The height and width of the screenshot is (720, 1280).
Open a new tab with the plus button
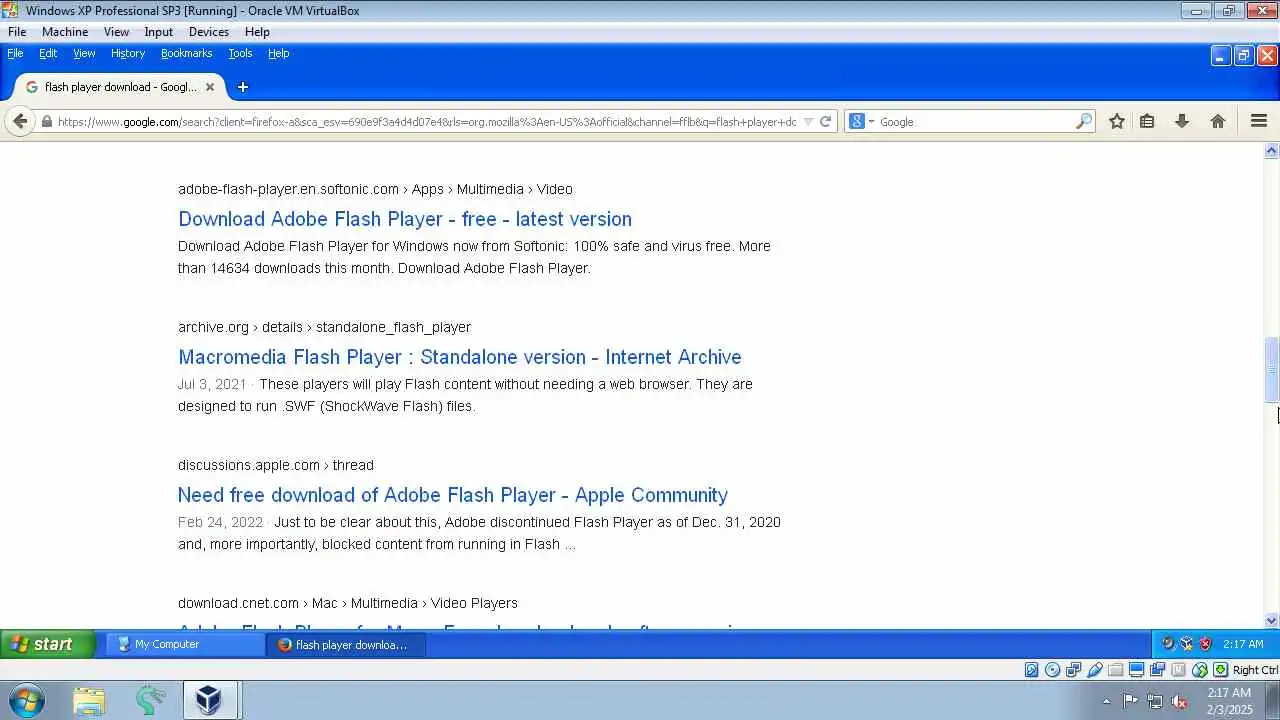[x=242, y=87]
